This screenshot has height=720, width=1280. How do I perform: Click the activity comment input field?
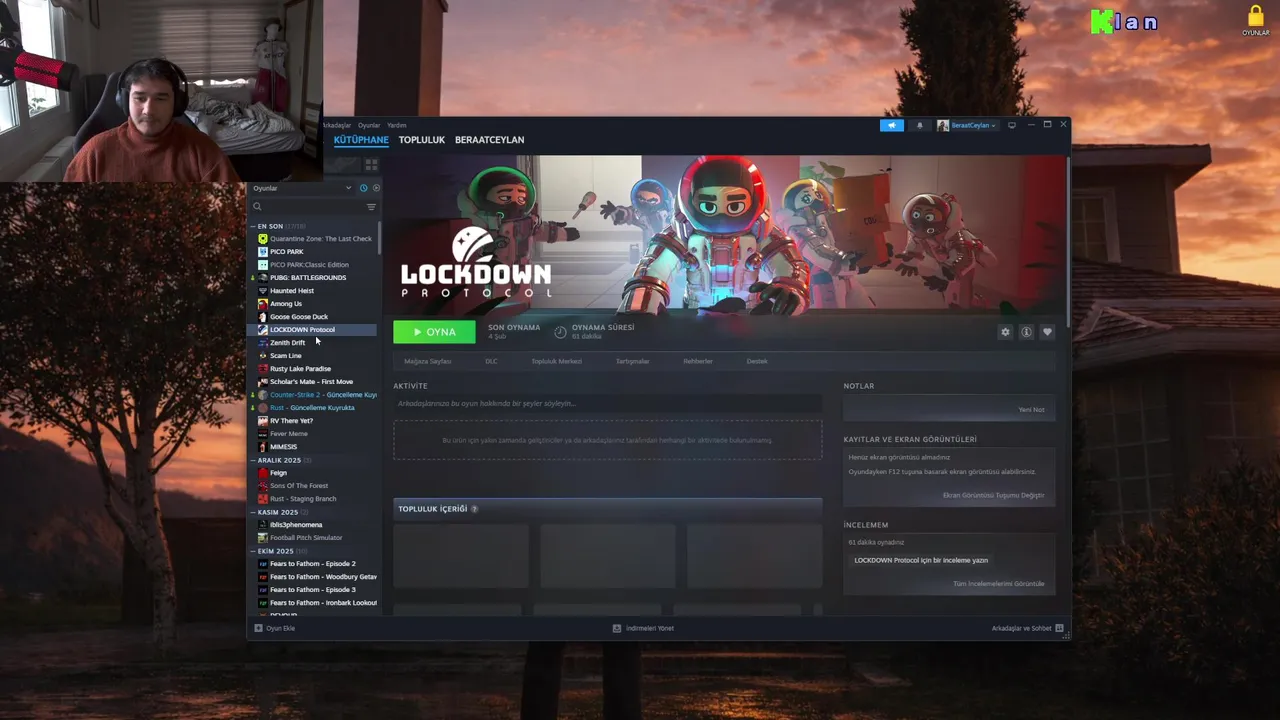click(607, 404)
